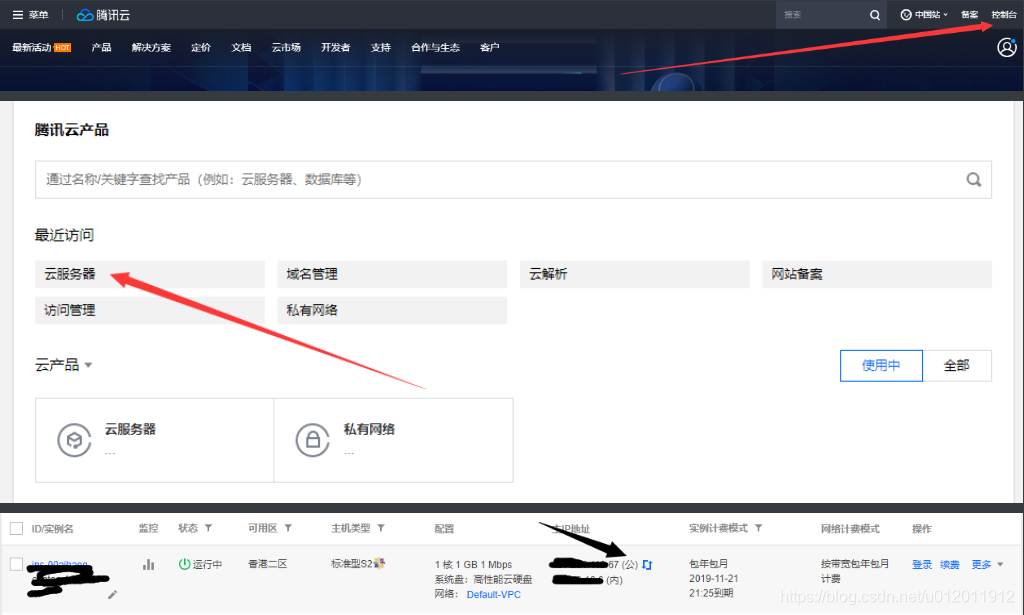Open recently visited 云服务器 entry

[x=150, y=274]
